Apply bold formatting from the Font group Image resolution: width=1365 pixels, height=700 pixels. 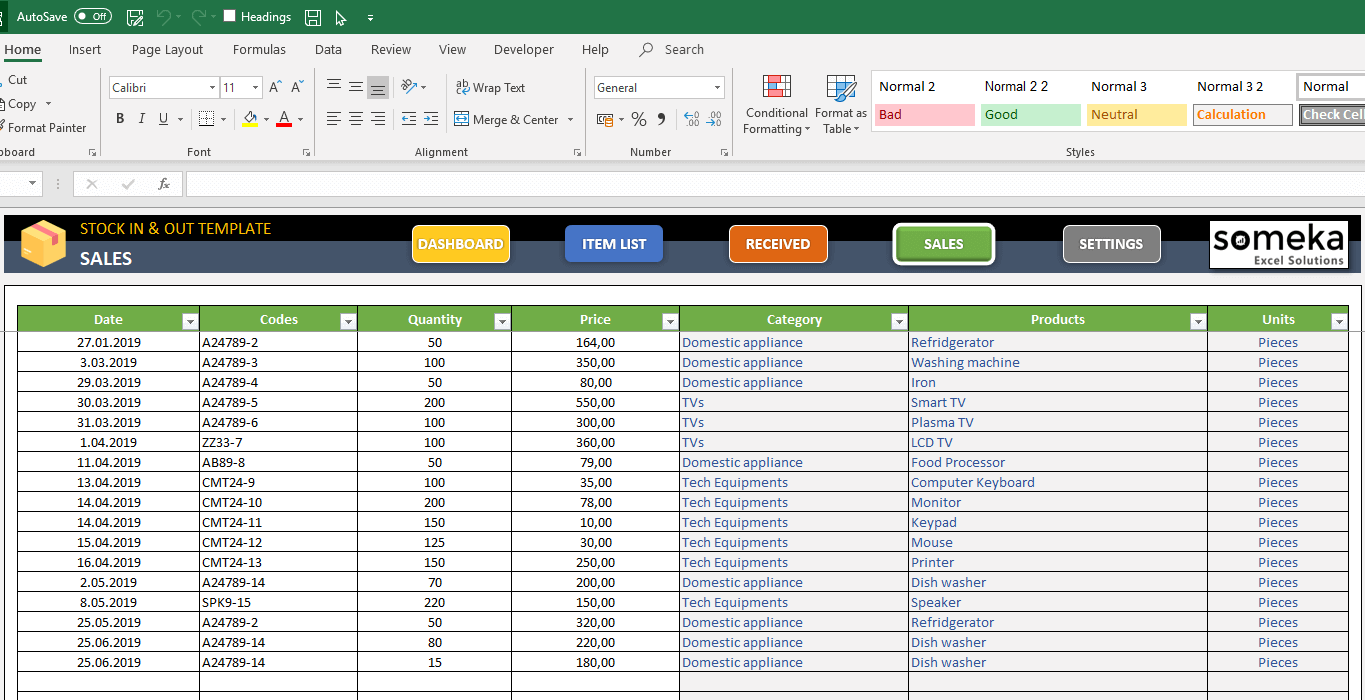pos(119,118)
